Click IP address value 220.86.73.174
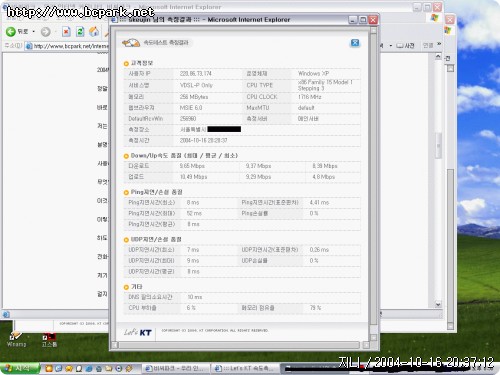This screenshot has height=375, width=500. coord(196,74)
